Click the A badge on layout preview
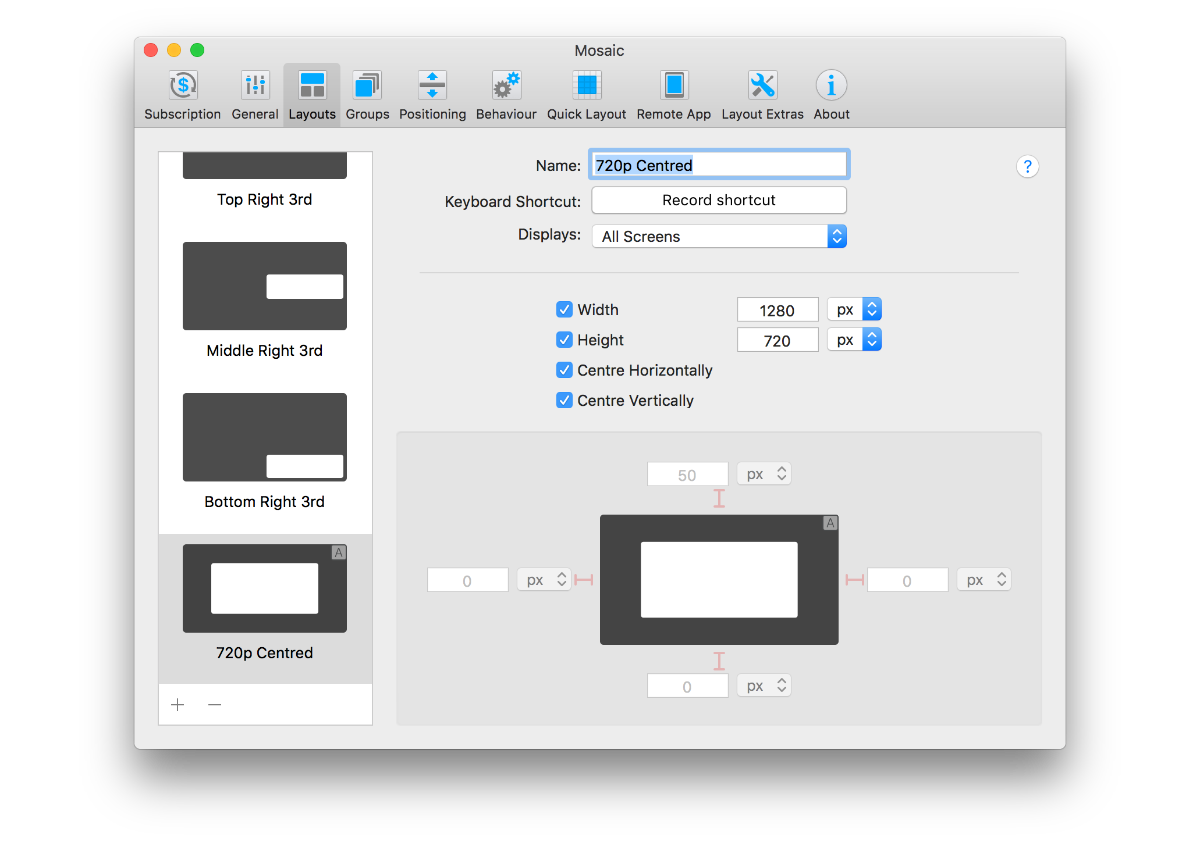Viewport: 1200px width, 842px height. tap(830, 523)
